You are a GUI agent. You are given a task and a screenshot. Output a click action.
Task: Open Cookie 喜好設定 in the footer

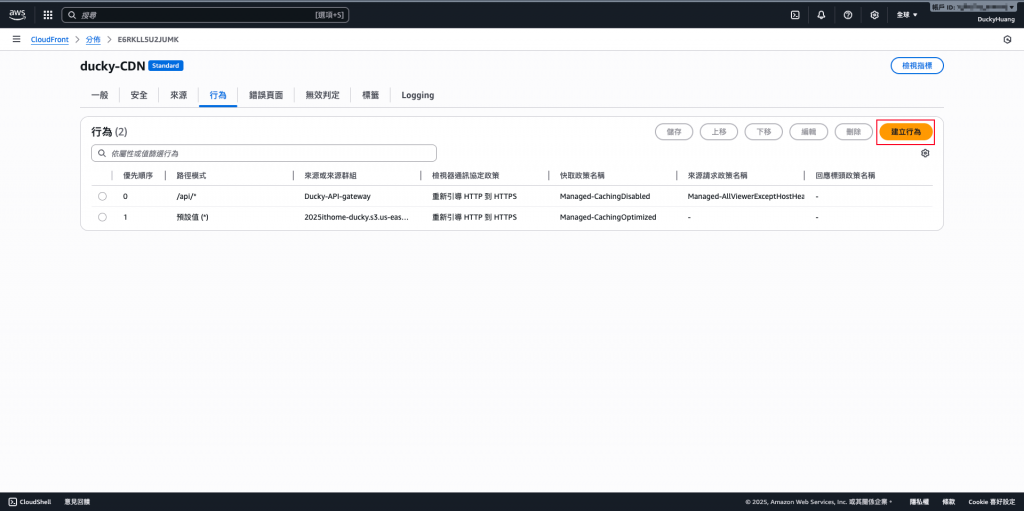pos(991,502)
